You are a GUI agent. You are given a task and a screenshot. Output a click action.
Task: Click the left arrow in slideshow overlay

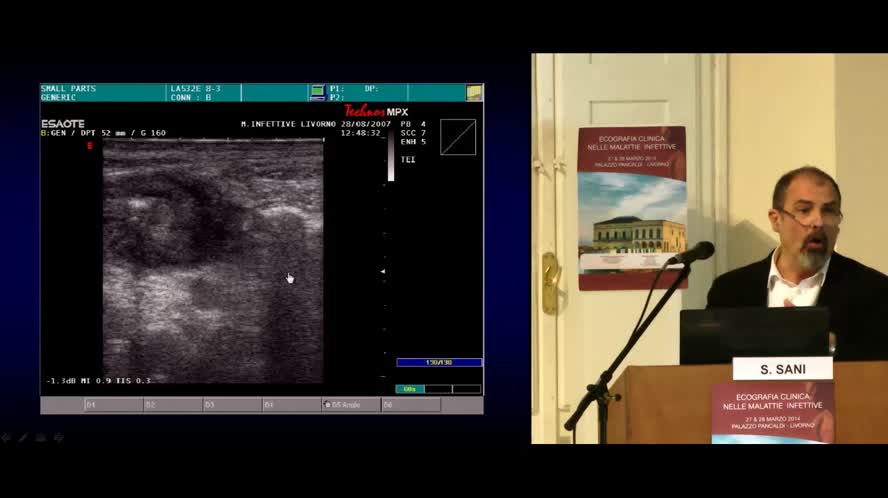6,437
